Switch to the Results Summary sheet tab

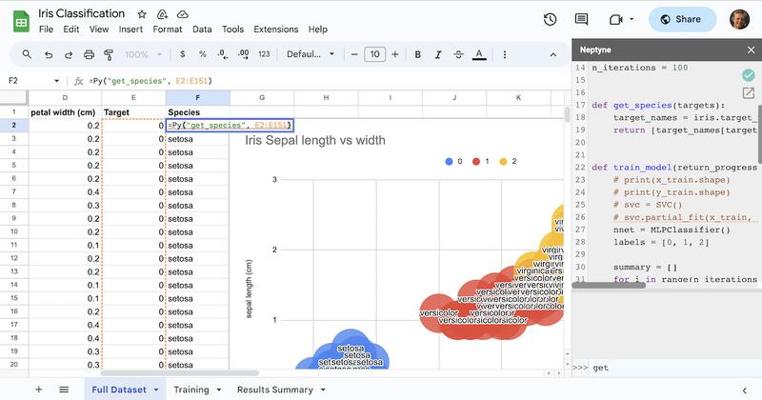[x=275, y=389]
